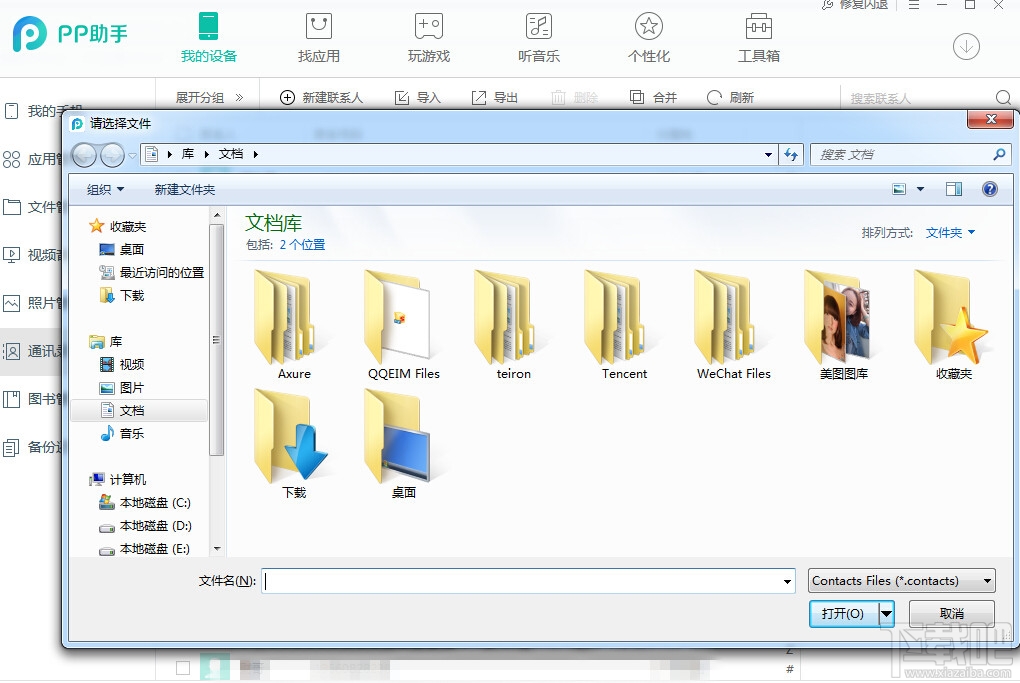1020x683 pixels.
Task: Open the 排列方式 文件夹 dropdown
Action: [950, 232]
